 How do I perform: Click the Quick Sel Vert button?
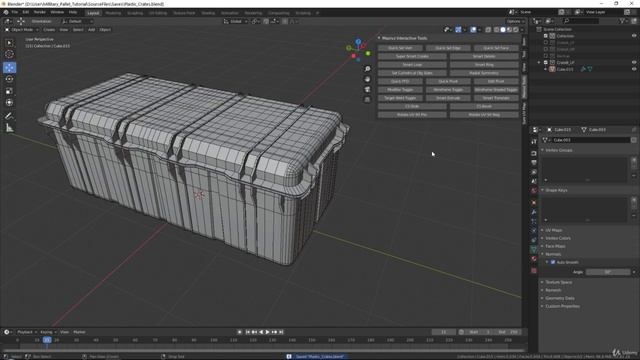click(x=400, y=48)
